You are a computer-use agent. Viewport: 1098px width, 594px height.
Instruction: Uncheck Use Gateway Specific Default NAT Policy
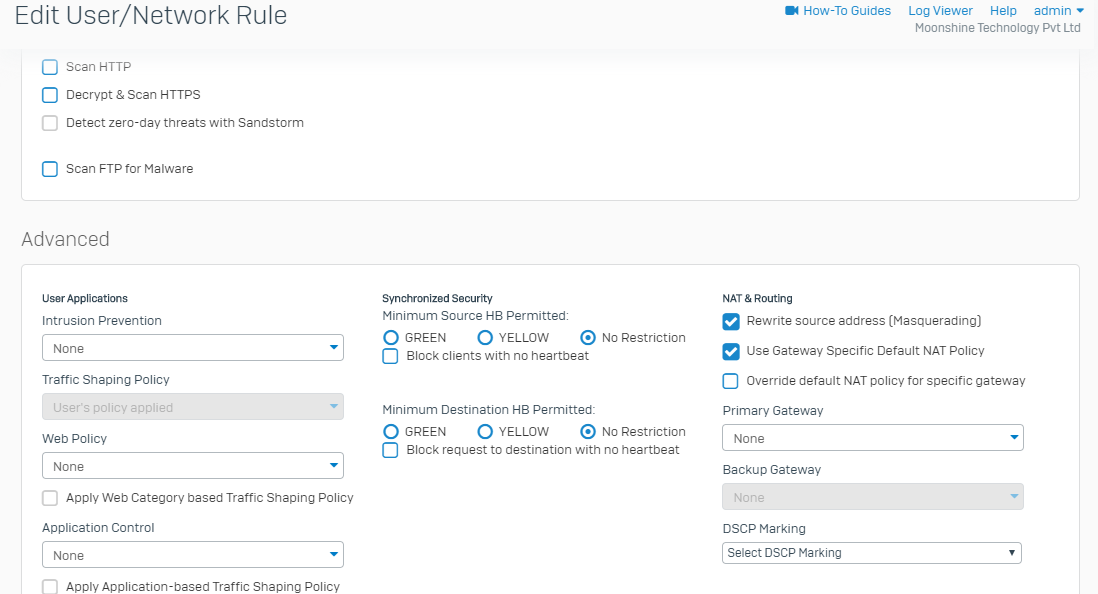(x=730, y=352)
